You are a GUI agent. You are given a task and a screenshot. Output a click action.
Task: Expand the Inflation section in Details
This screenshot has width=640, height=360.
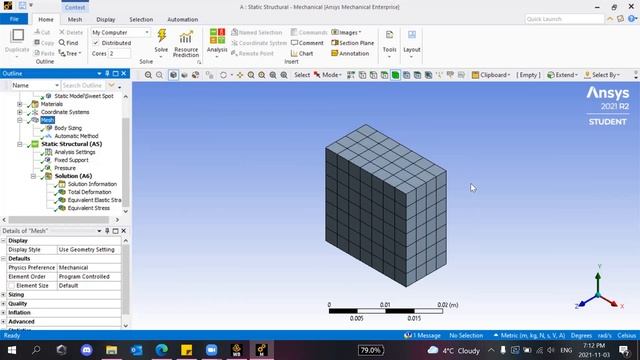click(4, 313)
